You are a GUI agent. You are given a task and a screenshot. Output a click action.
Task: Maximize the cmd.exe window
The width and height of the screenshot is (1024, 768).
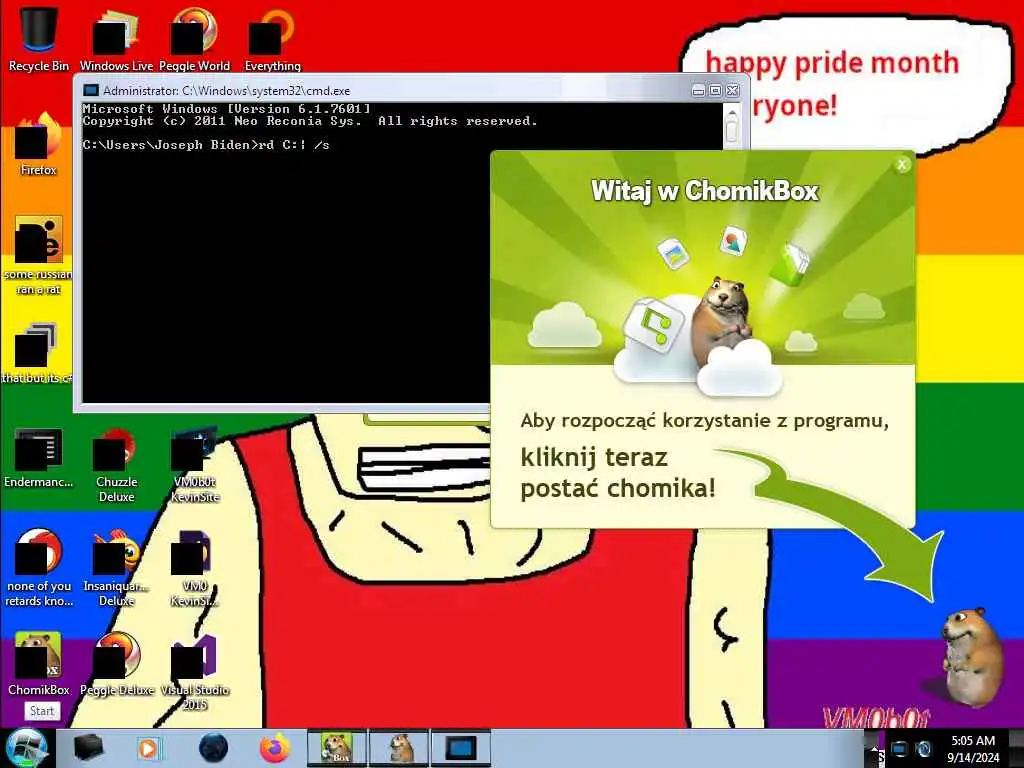click(715, 91)
